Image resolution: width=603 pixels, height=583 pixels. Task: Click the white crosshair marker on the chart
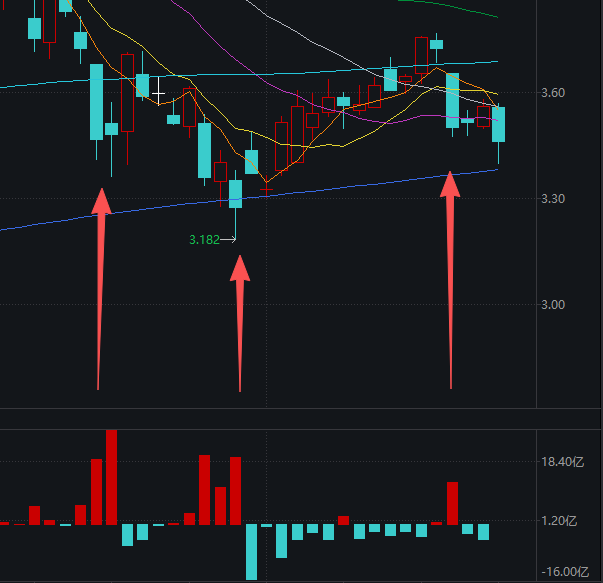click(x=158, y=93)
